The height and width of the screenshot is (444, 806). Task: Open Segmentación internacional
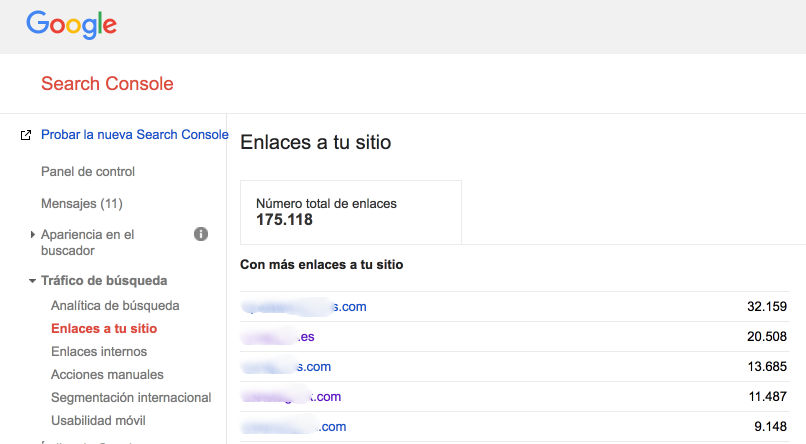(x=131, y=398)
